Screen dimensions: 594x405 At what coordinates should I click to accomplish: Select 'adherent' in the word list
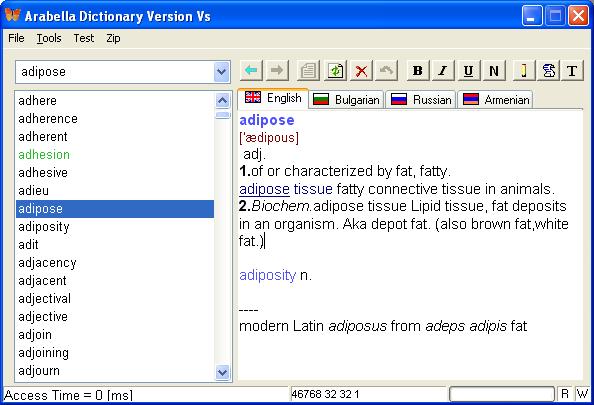coord(115,136)
